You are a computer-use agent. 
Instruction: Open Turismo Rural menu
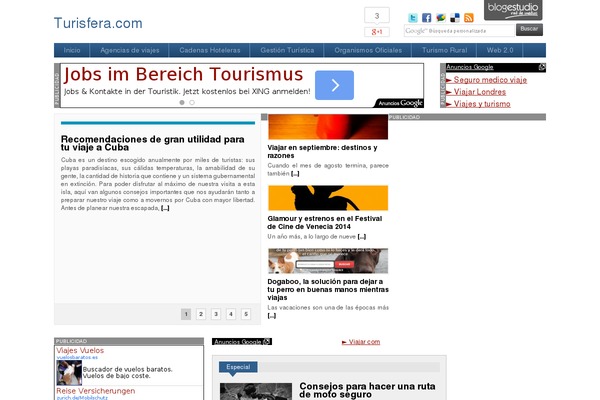(444, 50)
